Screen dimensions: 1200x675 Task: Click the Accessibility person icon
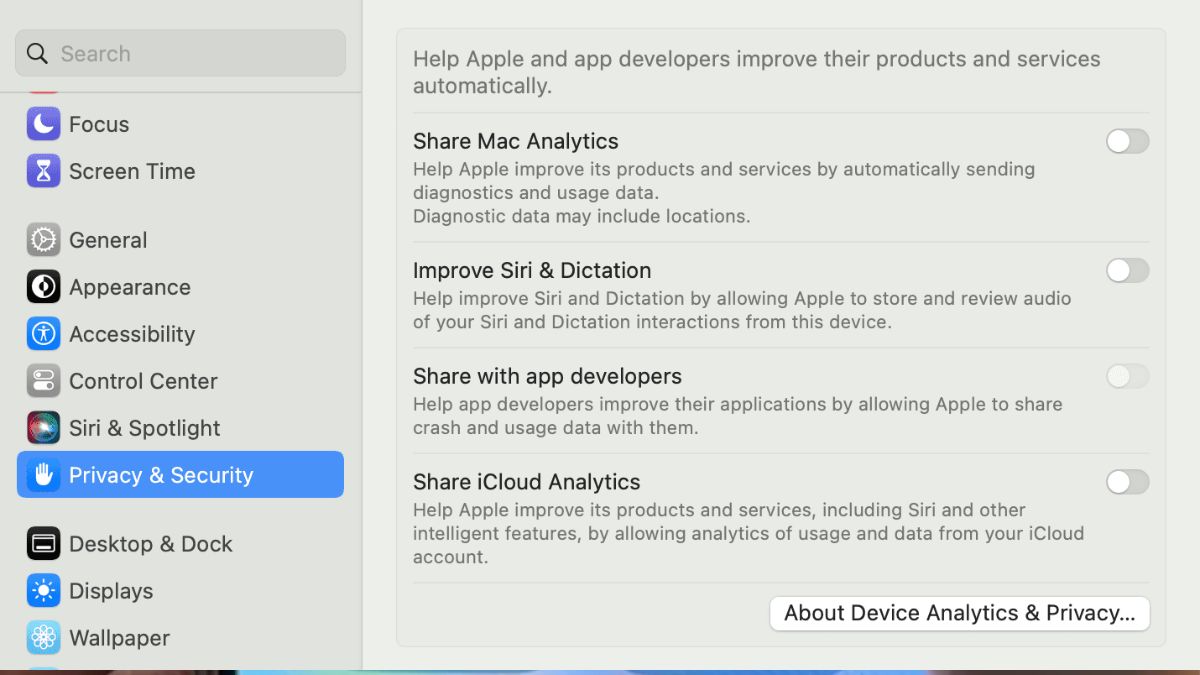tap(42, 334)
